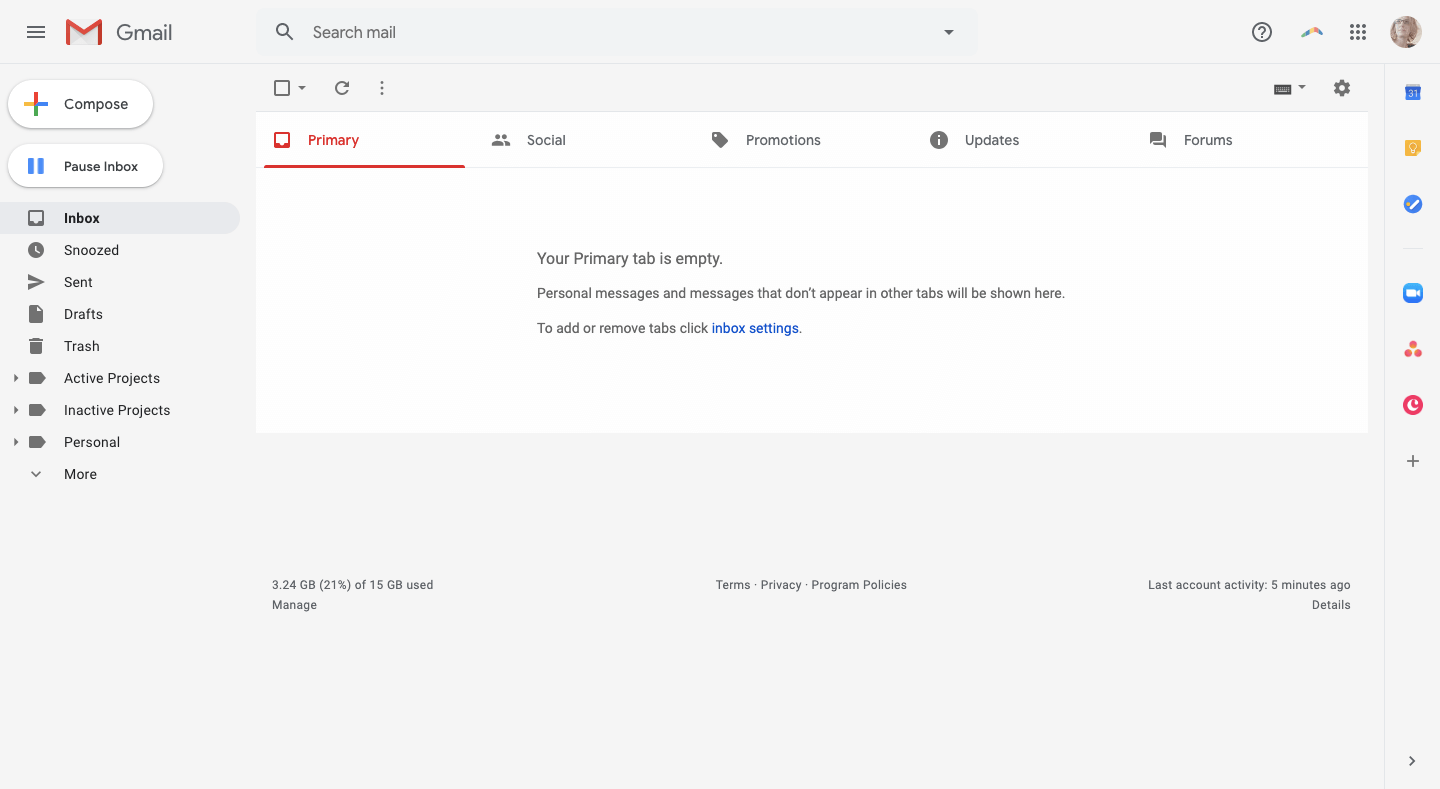Expand the Inactive Projects label arrow
The height and width of the screenshot is (789, 1440).
[15, 410]
